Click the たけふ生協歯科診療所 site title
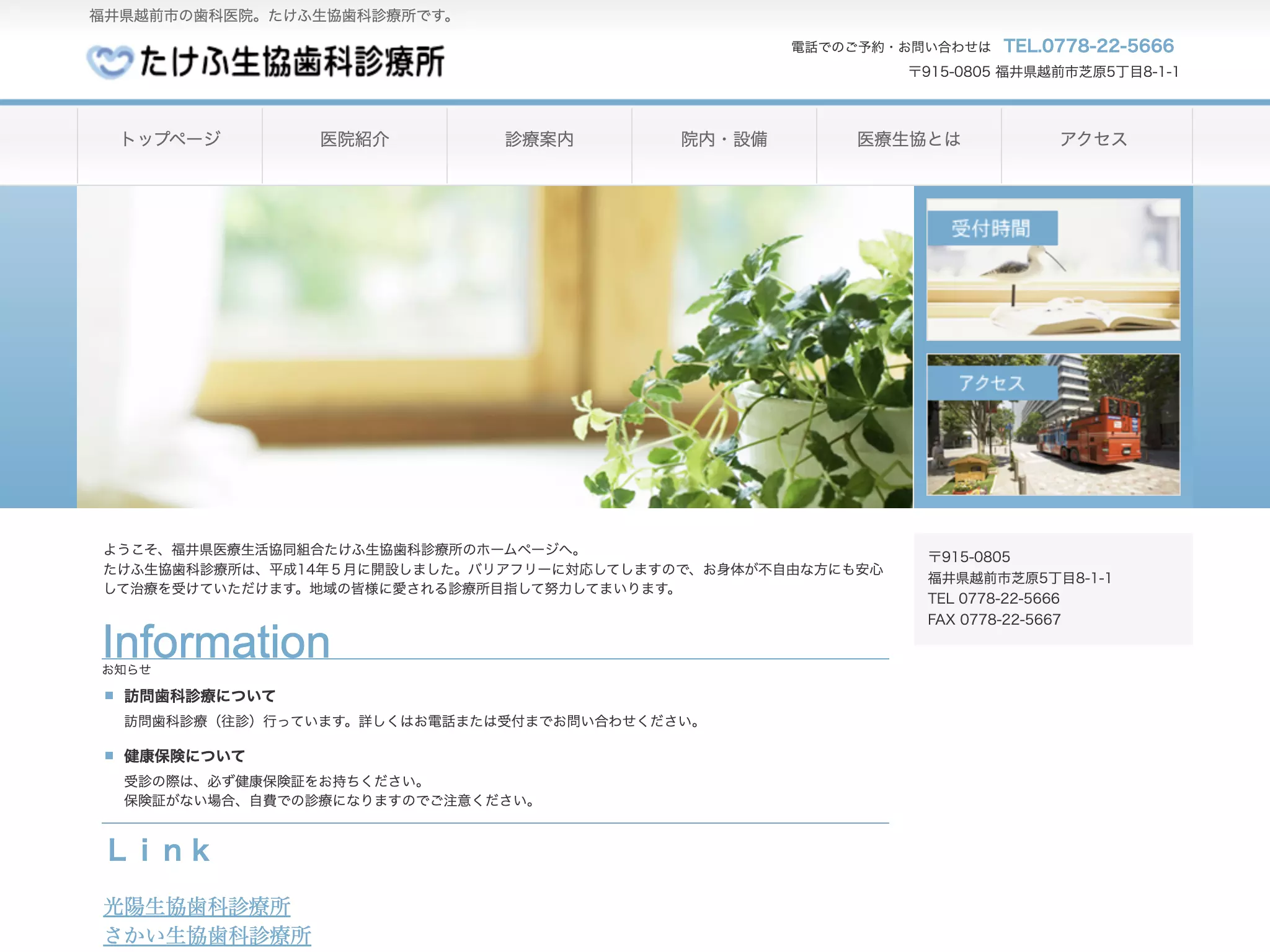This screenshot has width=1270, height=952. [291, 62]
